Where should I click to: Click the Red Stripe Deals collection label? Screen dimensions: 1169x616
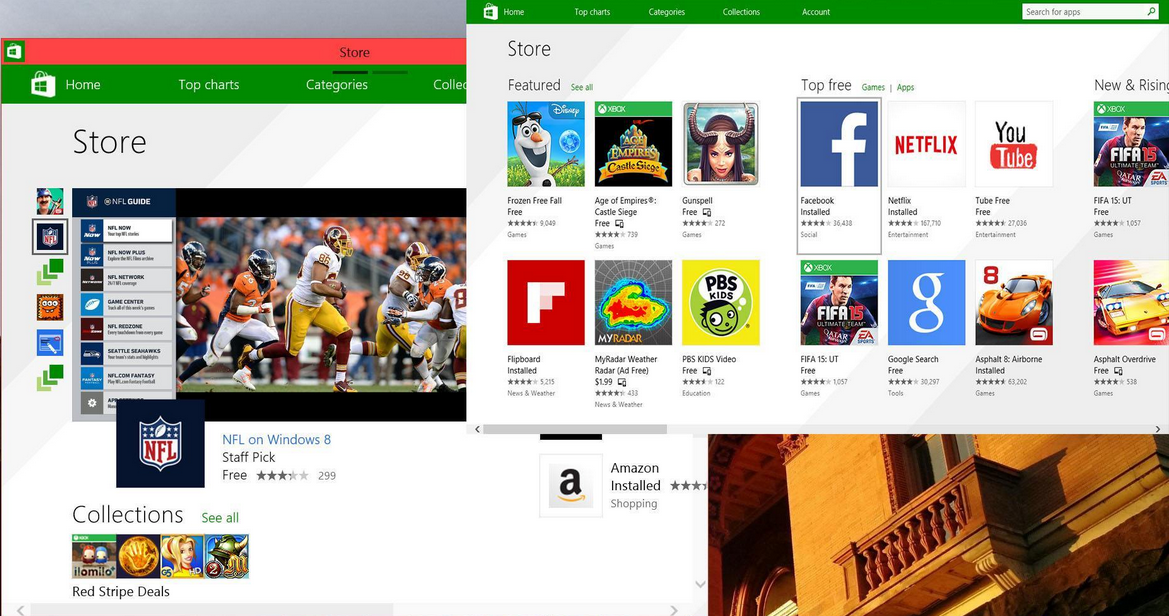point(121,591)
